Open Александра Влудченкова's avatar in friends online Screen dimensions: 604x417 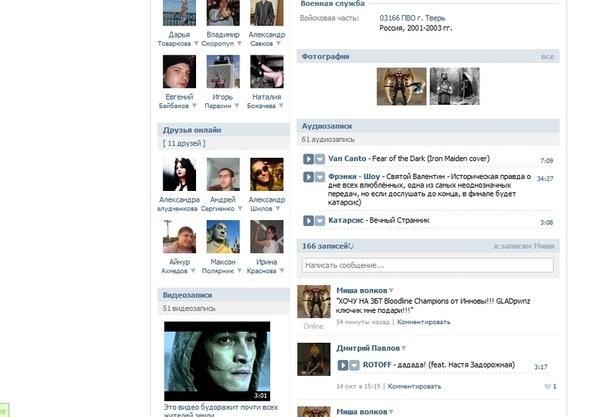[x=179, y=175]
